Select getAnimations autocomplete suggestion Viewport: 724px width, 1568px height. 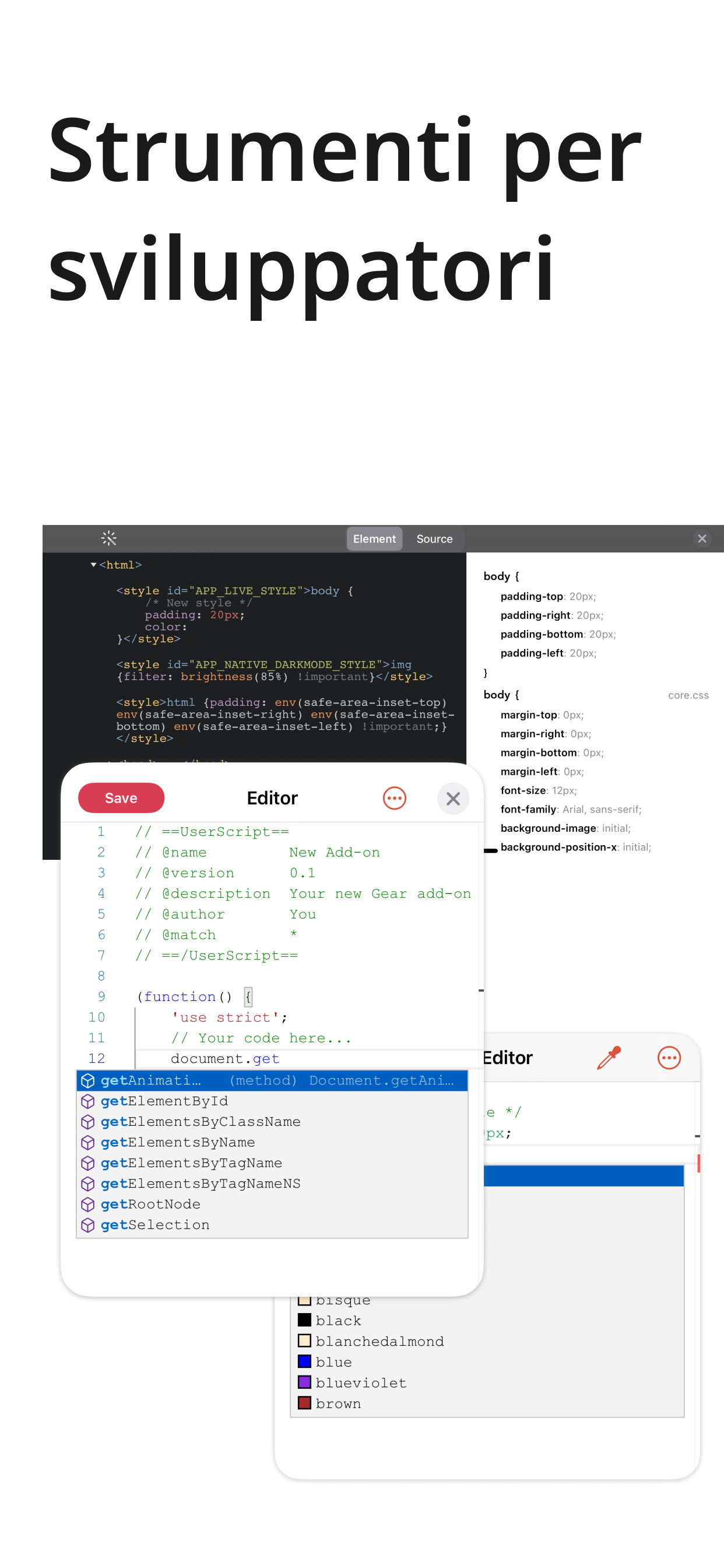point(272,1080)
